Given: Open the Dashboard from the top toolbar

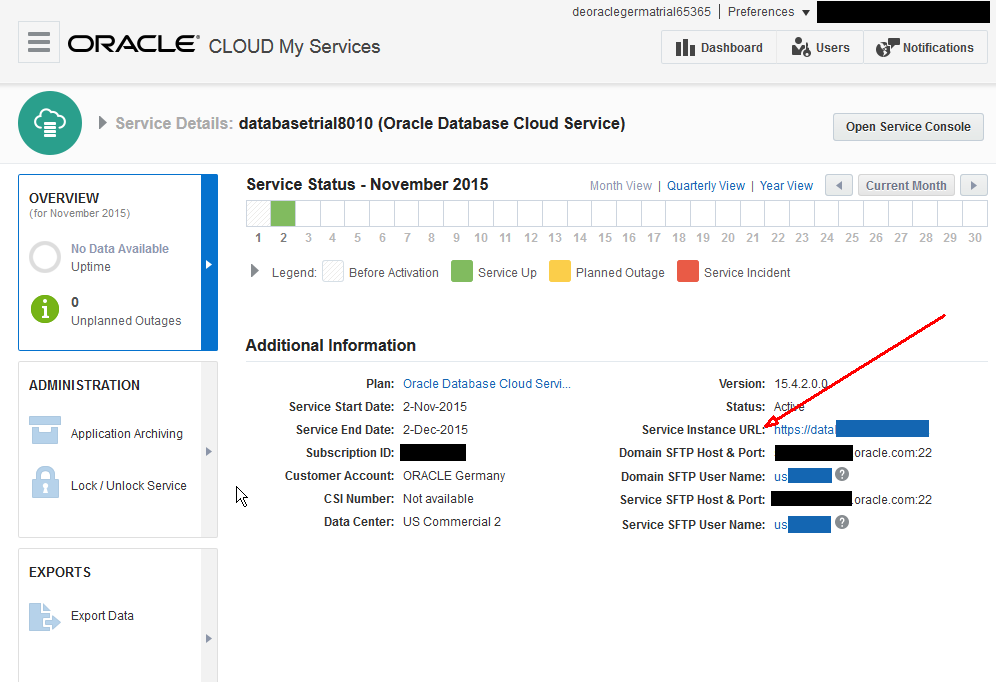Looking at the screenshot, I should pyautogui.click(x=718, y=47).
